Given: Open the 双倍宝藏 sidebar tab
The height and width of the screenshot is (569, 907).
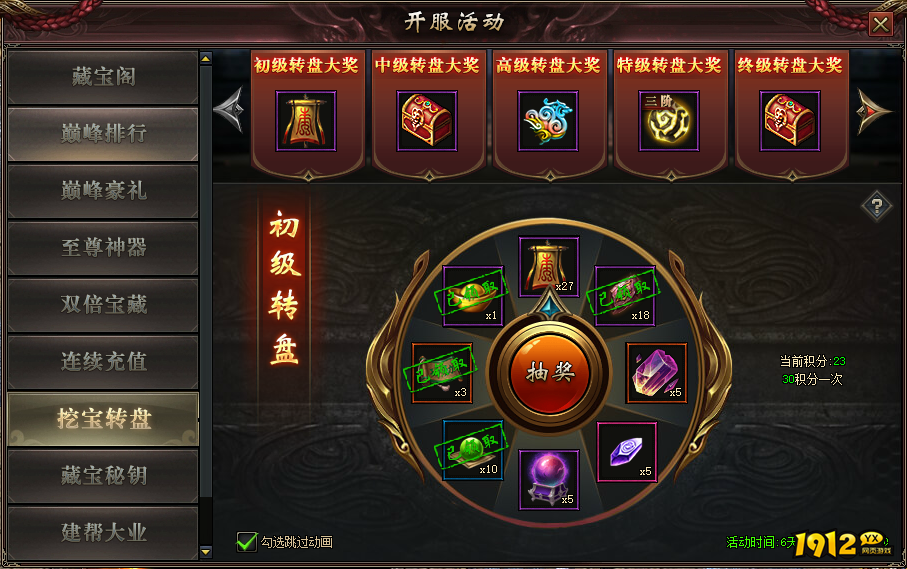Looking at the screenshot, I should [x=103, y=305].
